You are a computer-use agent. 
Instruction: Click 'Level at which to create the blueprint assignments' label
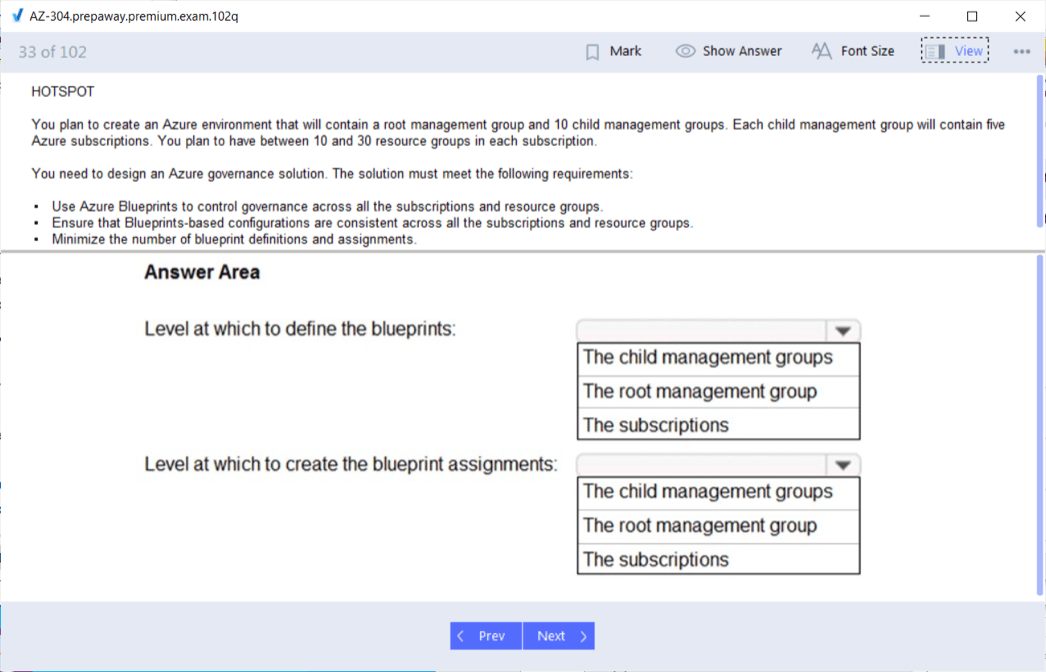tap(351, 464)
